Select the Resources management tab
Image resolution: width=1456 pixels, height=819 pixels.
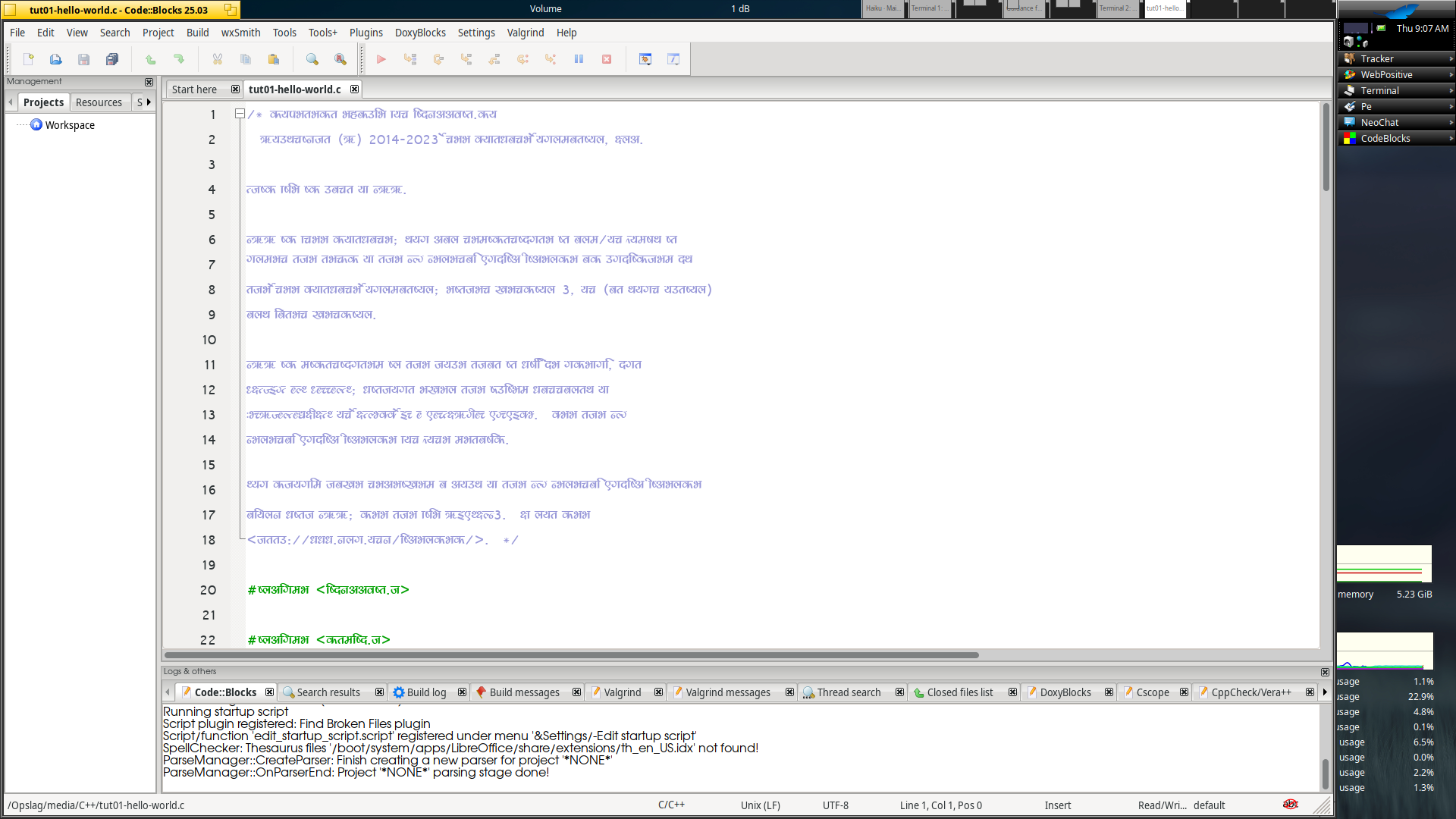pos(99,102)
